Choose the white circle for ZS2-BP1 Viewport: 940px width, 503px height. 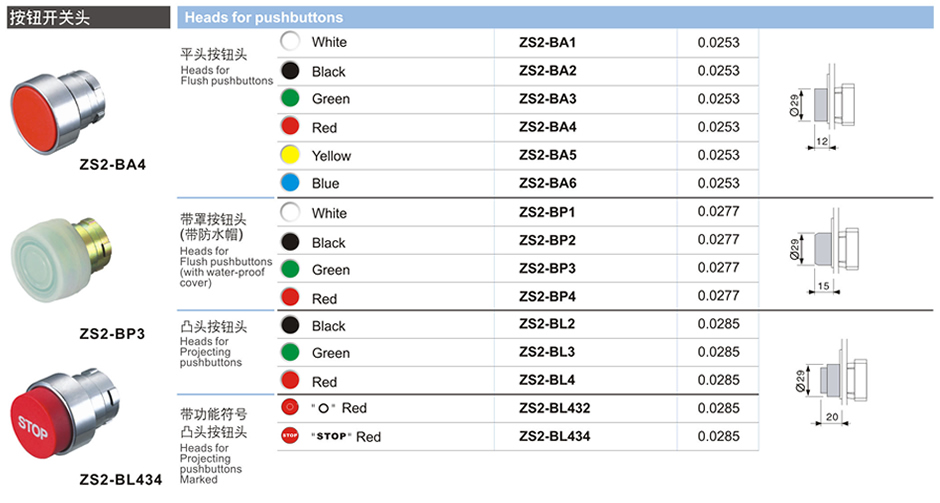click(290, 212)
